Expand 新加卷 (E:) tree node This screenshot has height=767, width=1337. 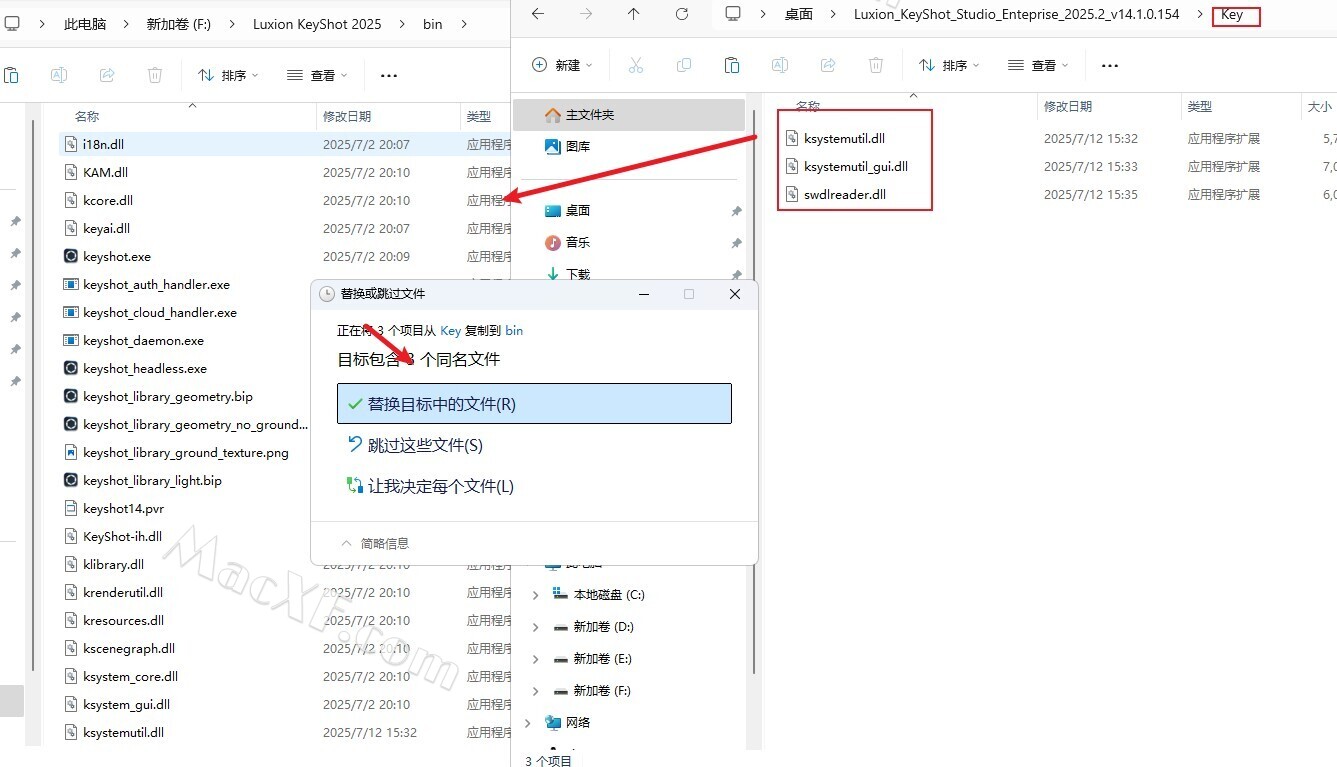[x=535, y=659]
